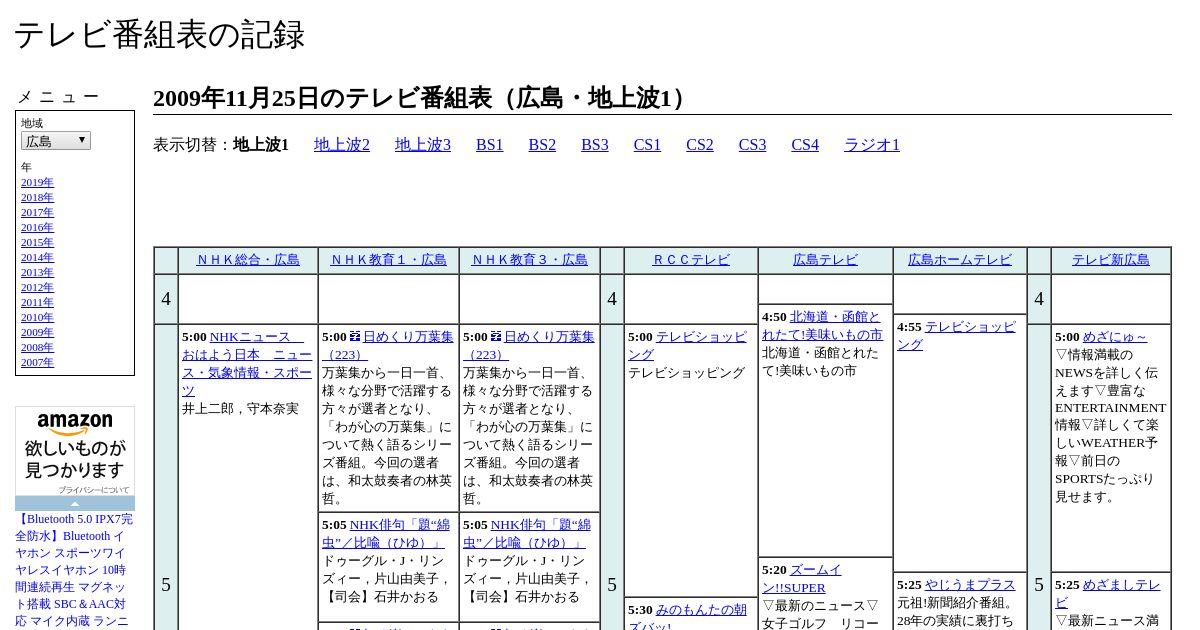The image size is (1200, 630).
Task: Click the テレビ番組表の記録 site title
Action: point(159,35)
